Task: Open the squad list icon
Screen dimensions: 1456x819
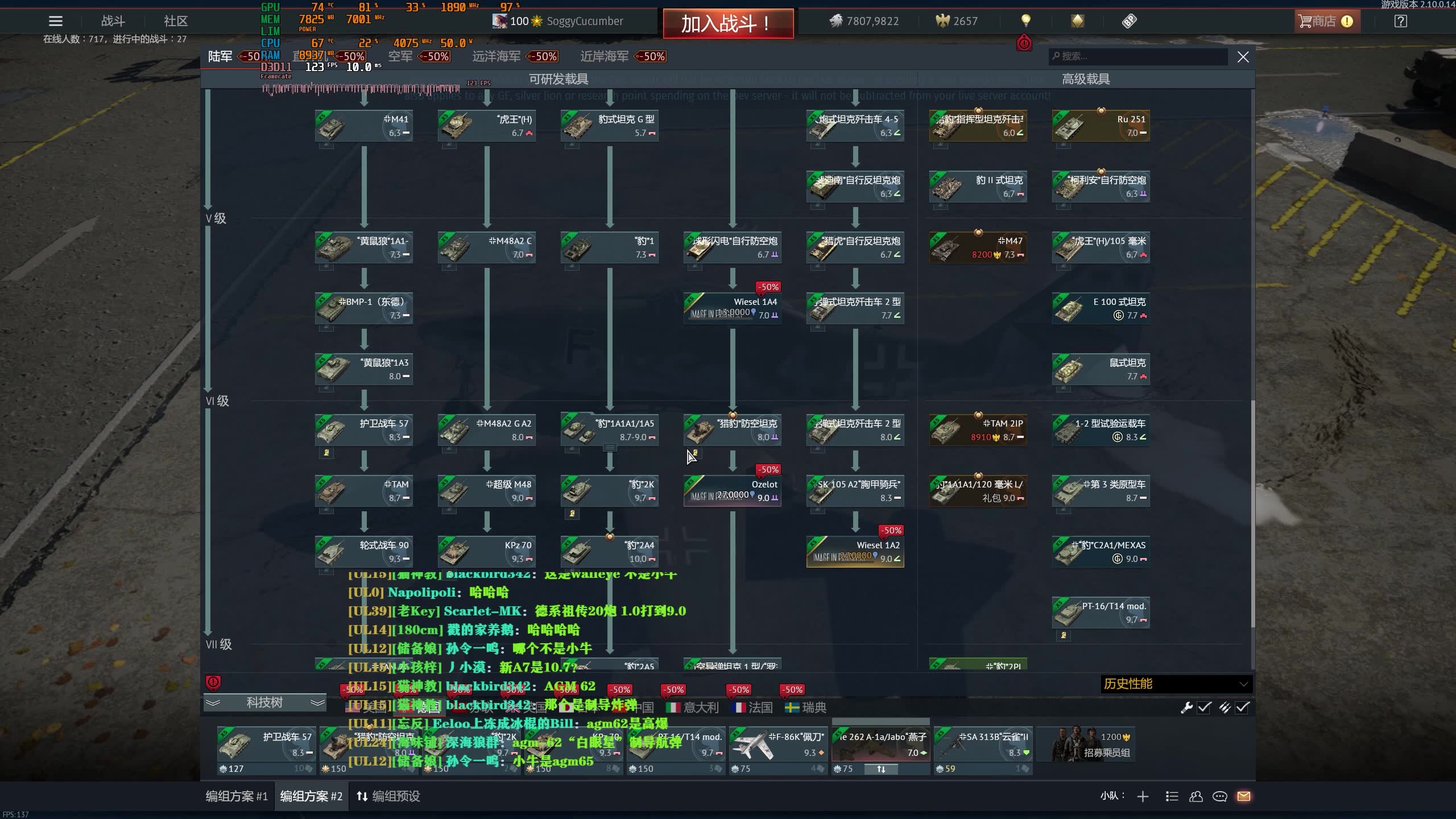Action: 1172,796
